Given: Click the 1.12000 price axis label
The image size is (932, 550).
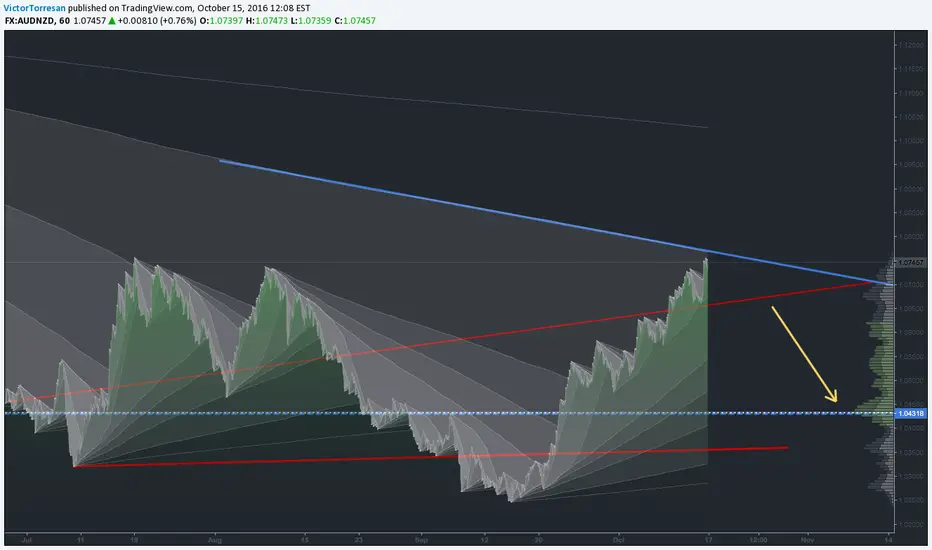Looking at the screenshot, I should (x=911, y=45).
